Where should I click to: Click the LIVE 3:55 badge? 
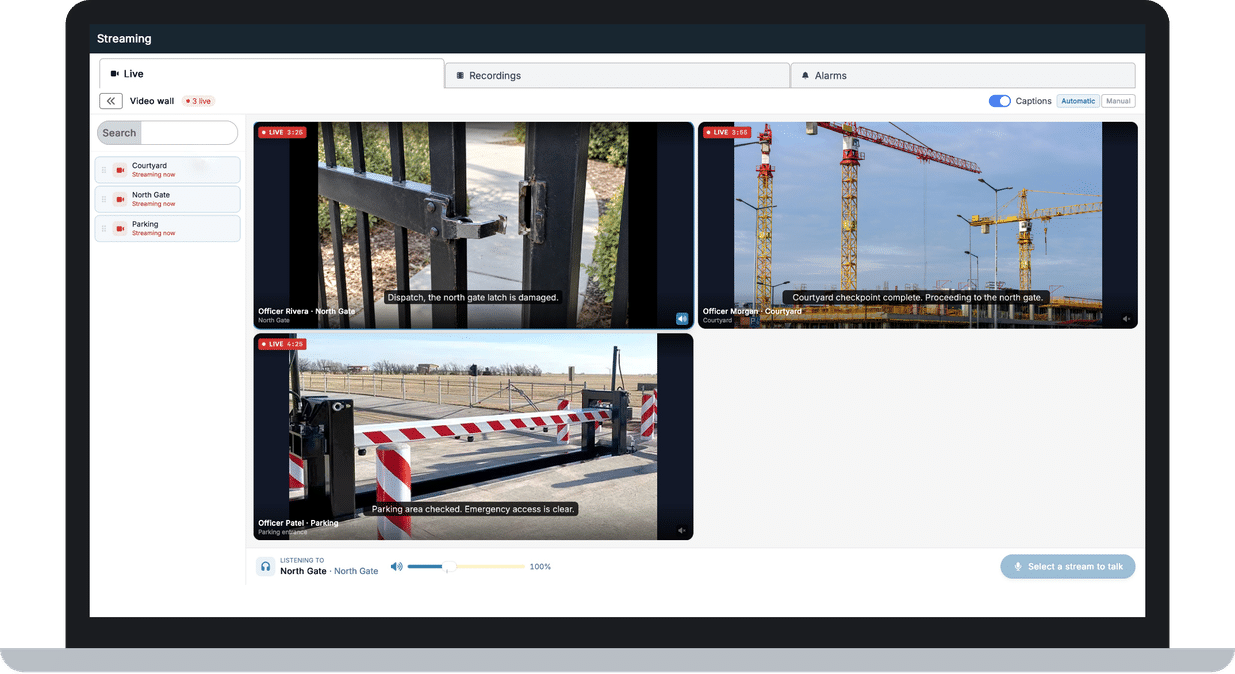(x=726, y=132)
